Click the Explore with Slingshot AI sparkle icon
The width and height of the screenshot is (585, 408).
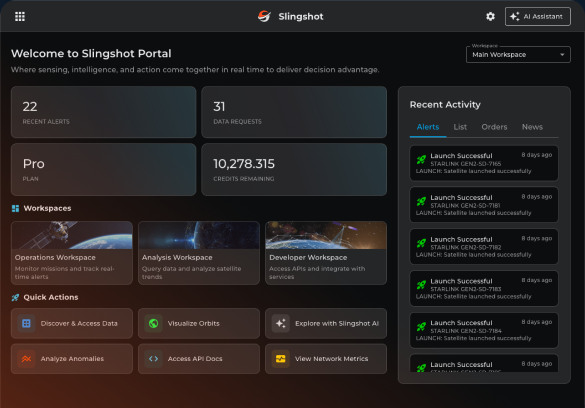pyautogui.click(x=281, y=323)
